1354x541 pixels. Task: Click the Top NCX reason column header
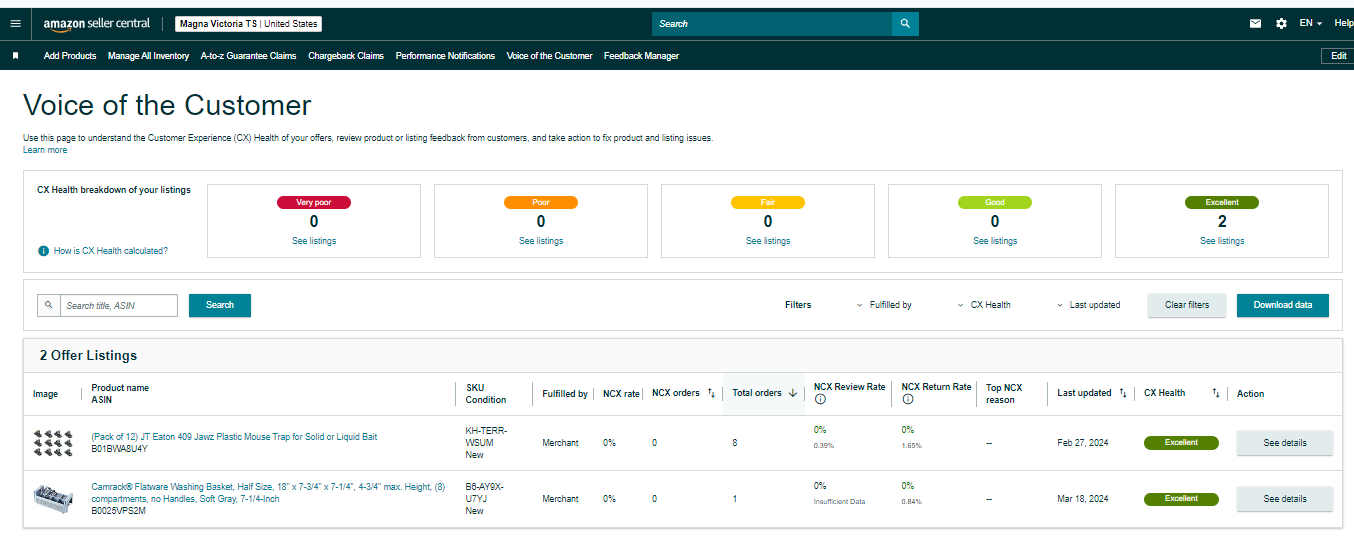1004,394
